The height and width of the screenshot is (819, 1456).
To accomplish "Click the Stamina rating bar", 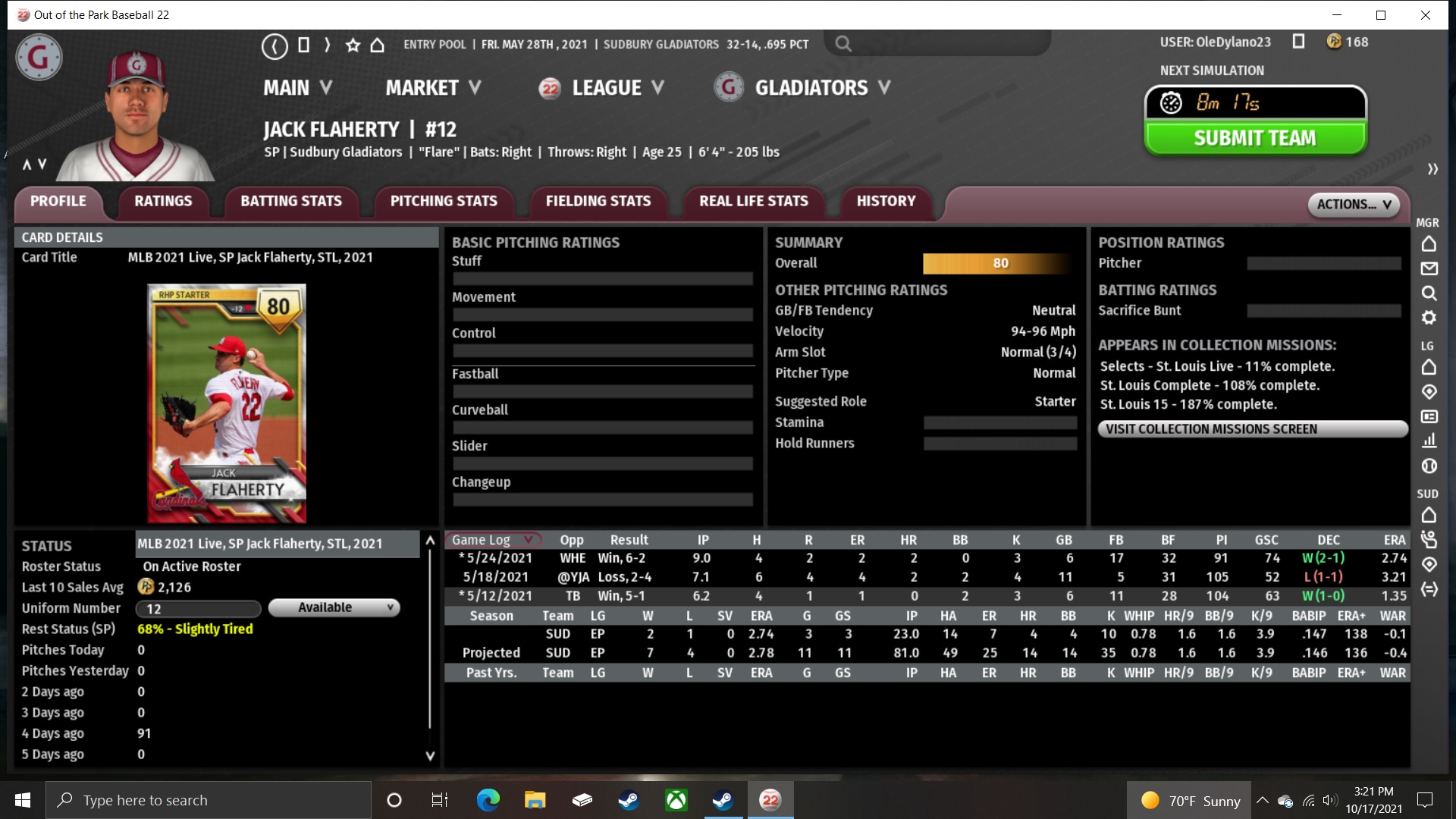I will coord(1000,422).
